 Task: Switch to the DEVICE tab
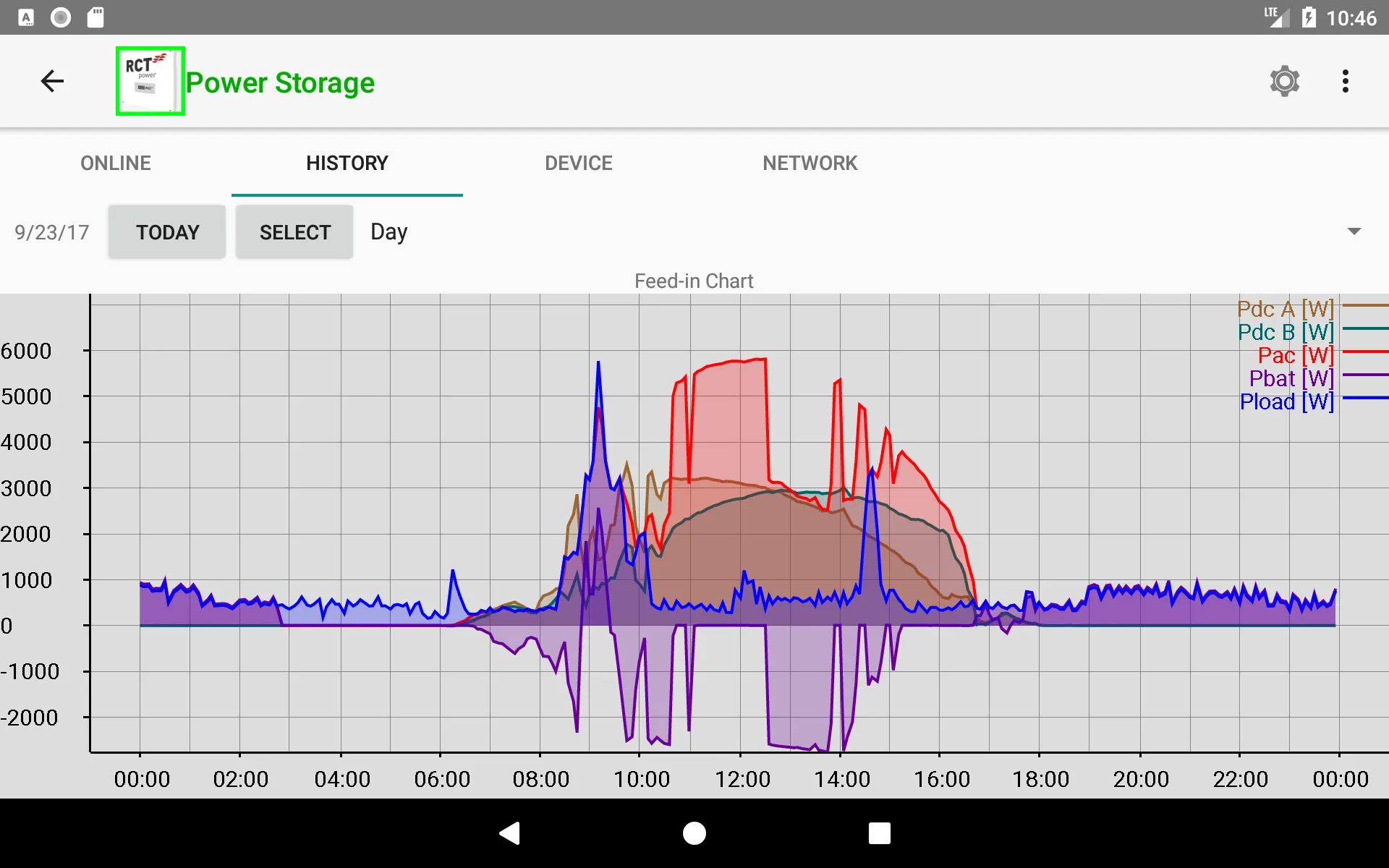click(x=579, y=163)
